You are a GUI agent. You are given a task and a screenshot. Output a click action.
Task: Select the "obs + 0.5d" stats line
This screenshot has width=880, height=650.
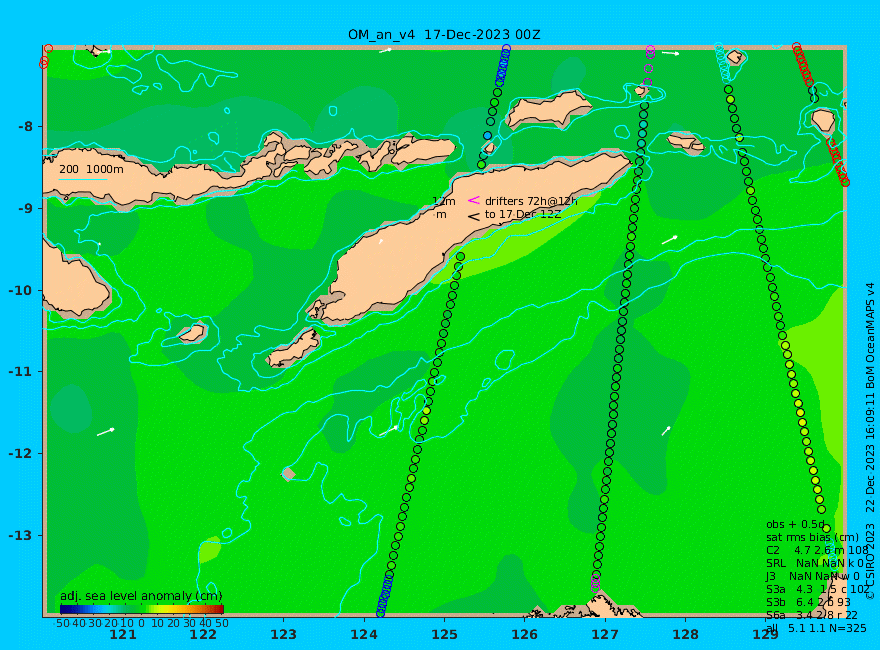tap(795, 524)
